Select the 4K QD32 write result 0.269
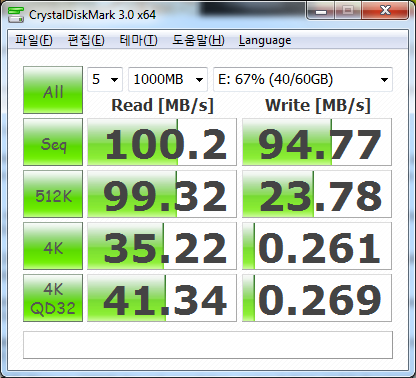This screenshot has width=416, height=378. click(317, 298)
